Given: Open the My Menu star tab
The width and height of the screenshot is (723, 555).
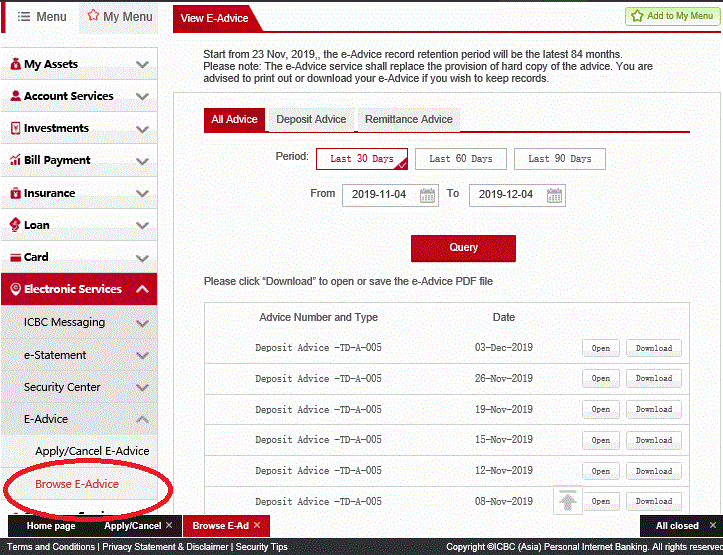Looking at the screenshot, I should point(119,17).
